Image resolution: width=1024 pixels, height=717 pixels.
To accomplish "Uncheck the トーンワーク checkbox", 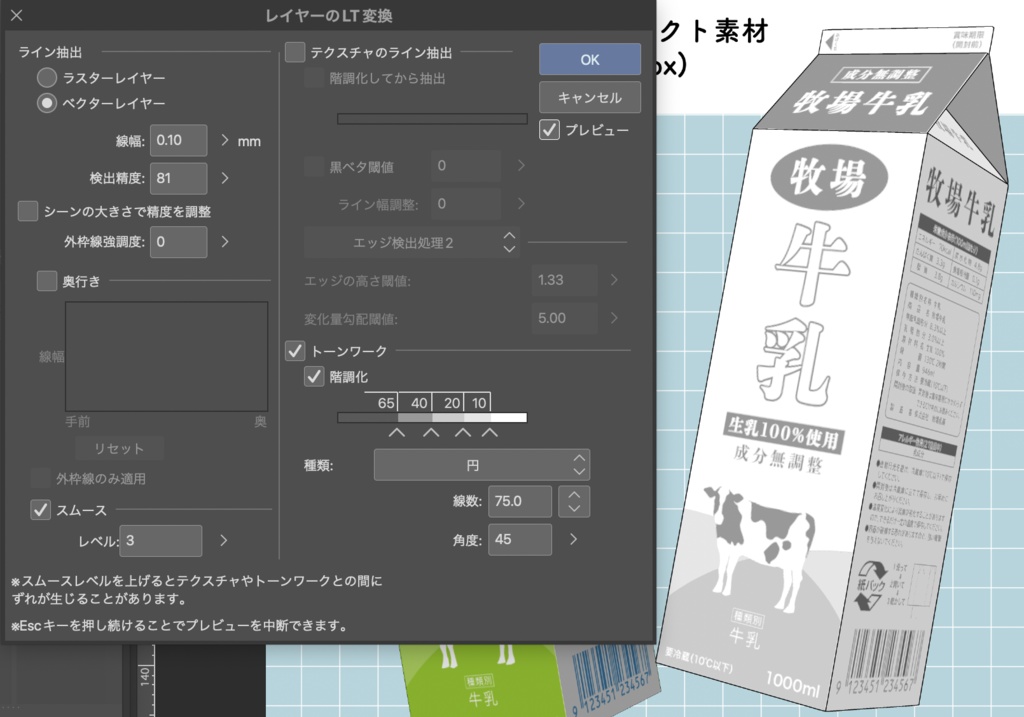I will pos(294,351).
